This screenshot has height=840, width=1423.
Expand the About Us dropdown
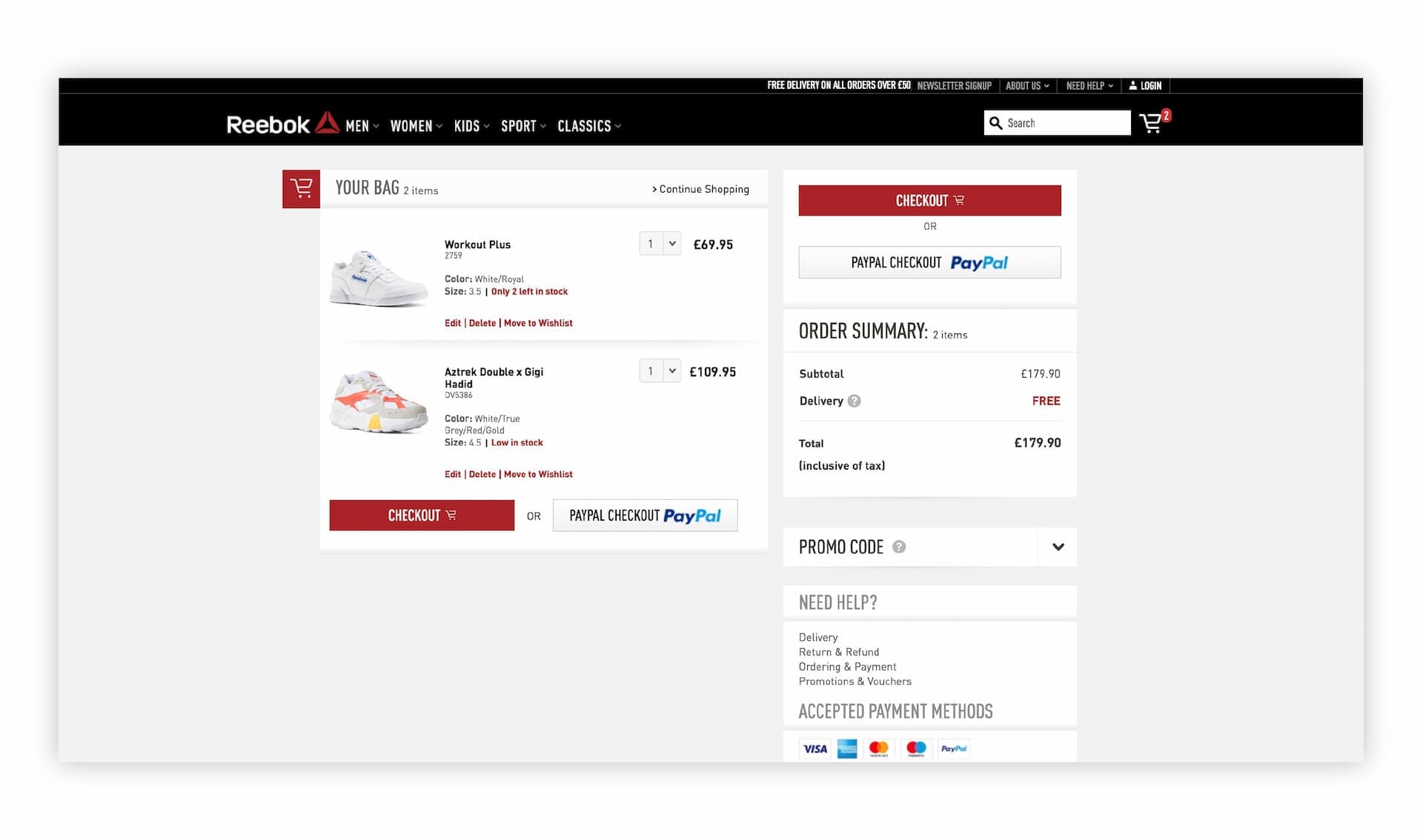[x=1027, y=86]
